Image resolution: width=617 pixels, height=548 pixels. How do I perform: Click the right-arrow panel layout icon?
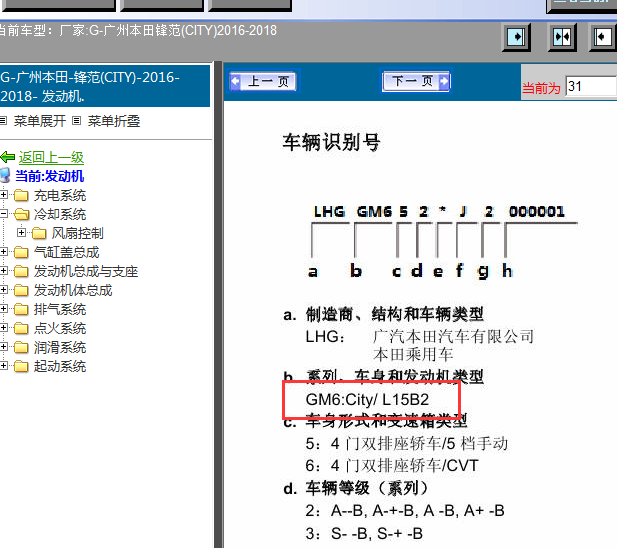click(516, 37)
